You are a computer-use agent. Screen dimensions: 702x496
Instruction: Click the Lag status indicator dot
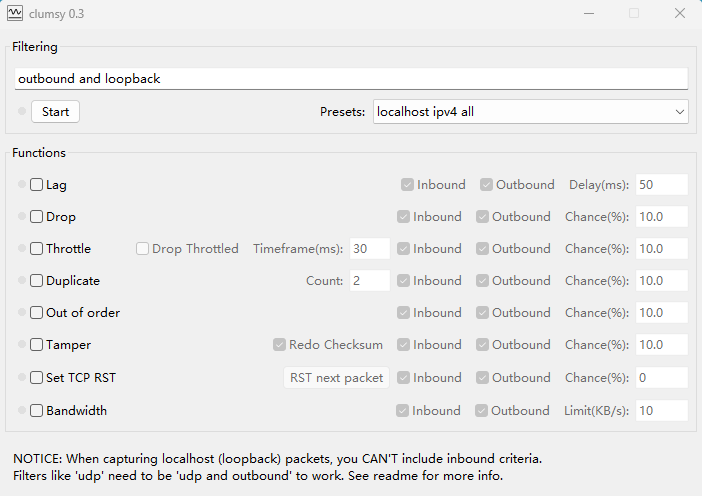pyautogui.click(x=22, y=184)
